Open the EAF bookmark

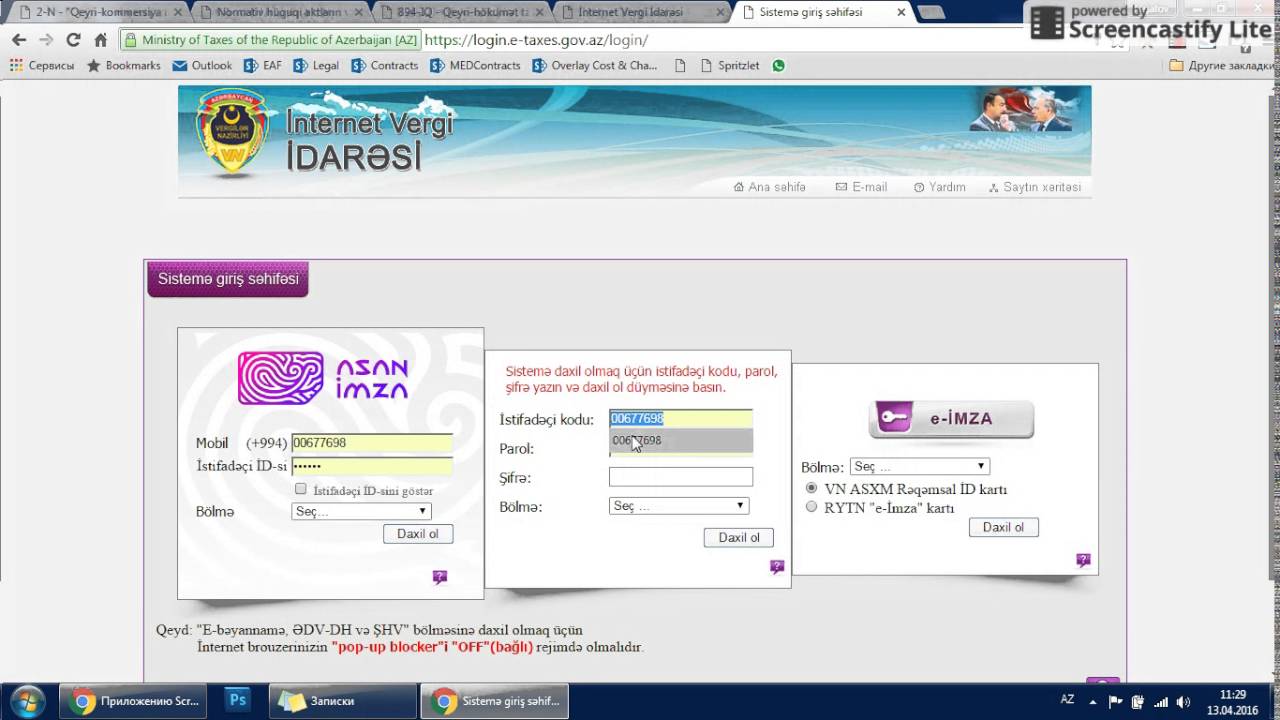(262, 65)
